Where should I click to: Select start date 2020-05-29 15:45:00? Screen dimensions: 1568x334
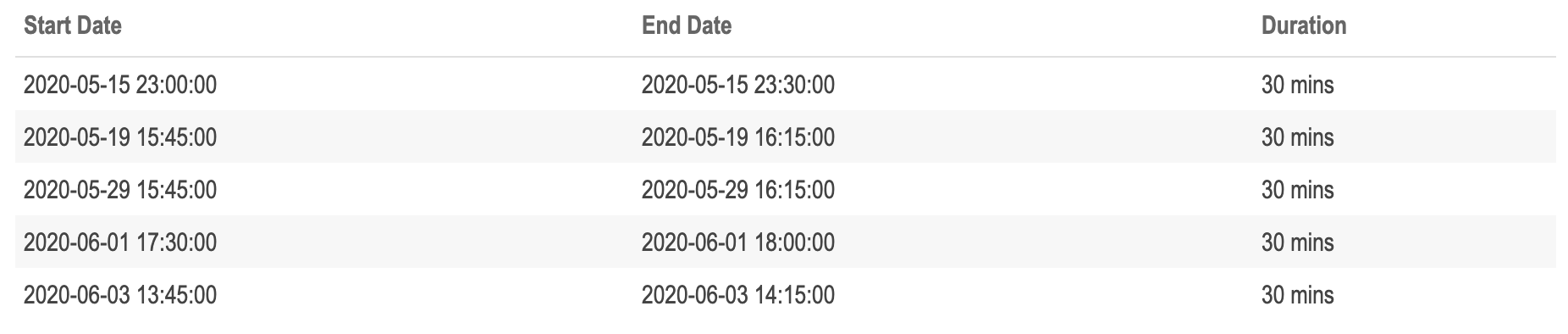(x=120, y=190)
